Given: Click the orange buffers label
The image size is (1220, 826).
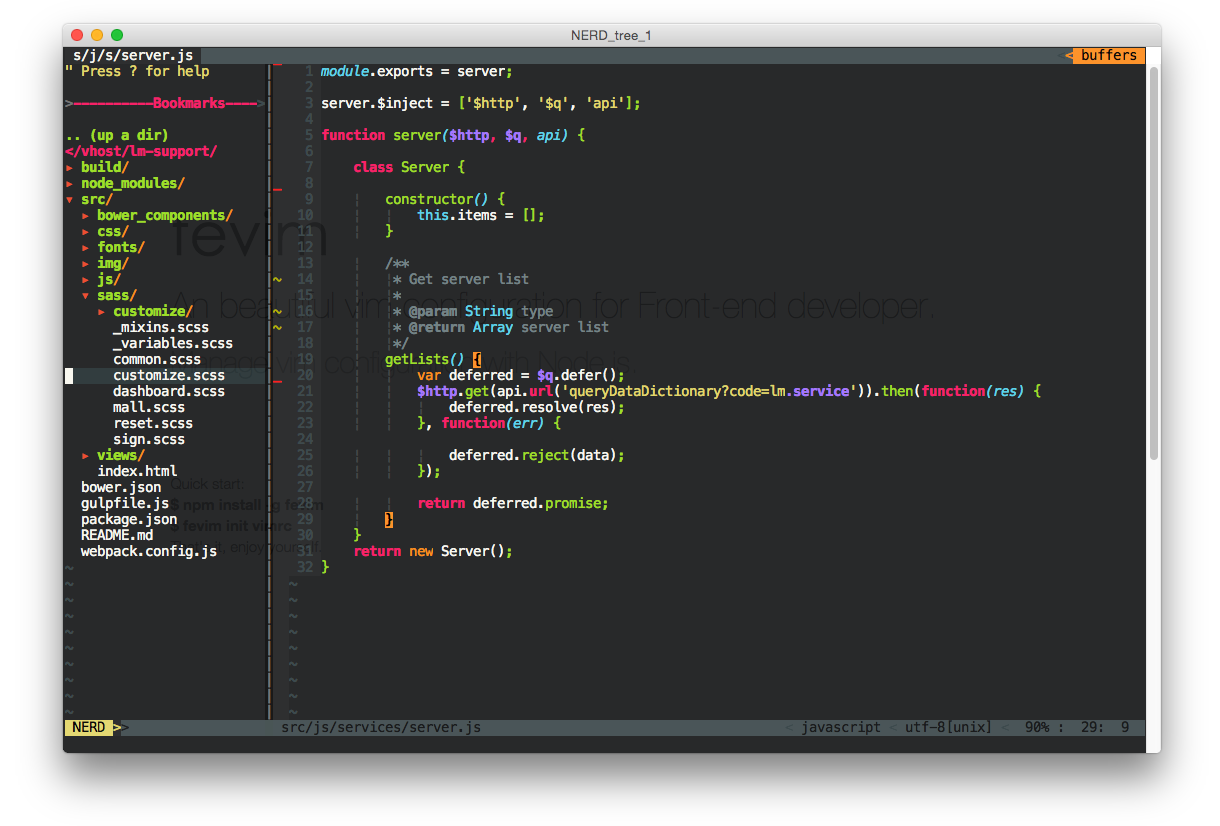Looking at the screenshot, I should (x=1108, y=56).
